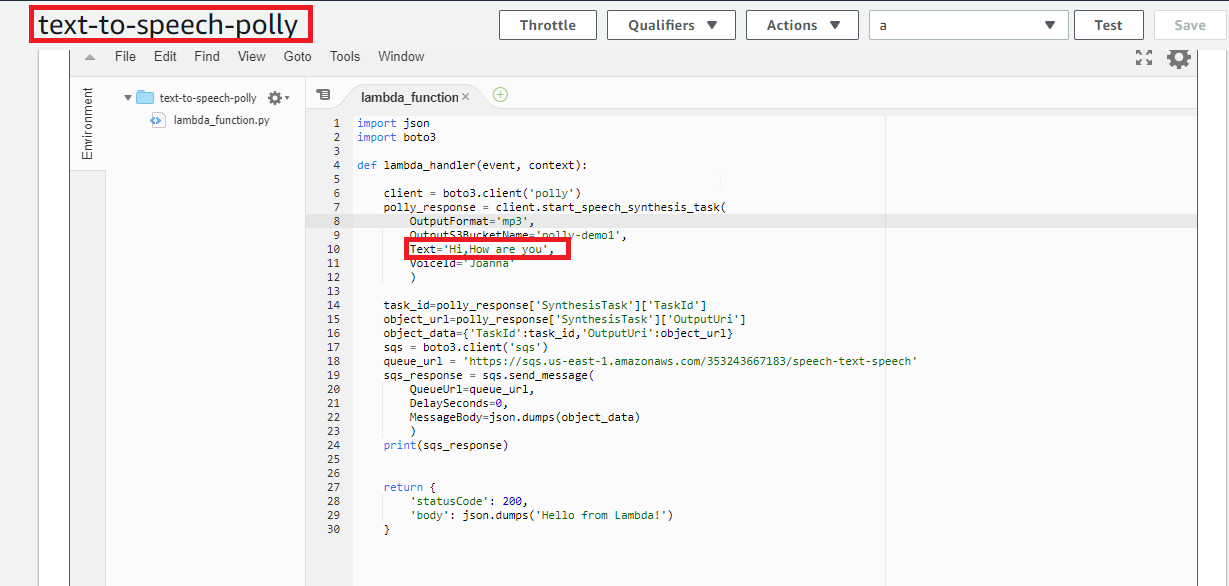Click the 'sqs_response = sqs.send_message(' line
The image size is (1229, 586).
488,375
